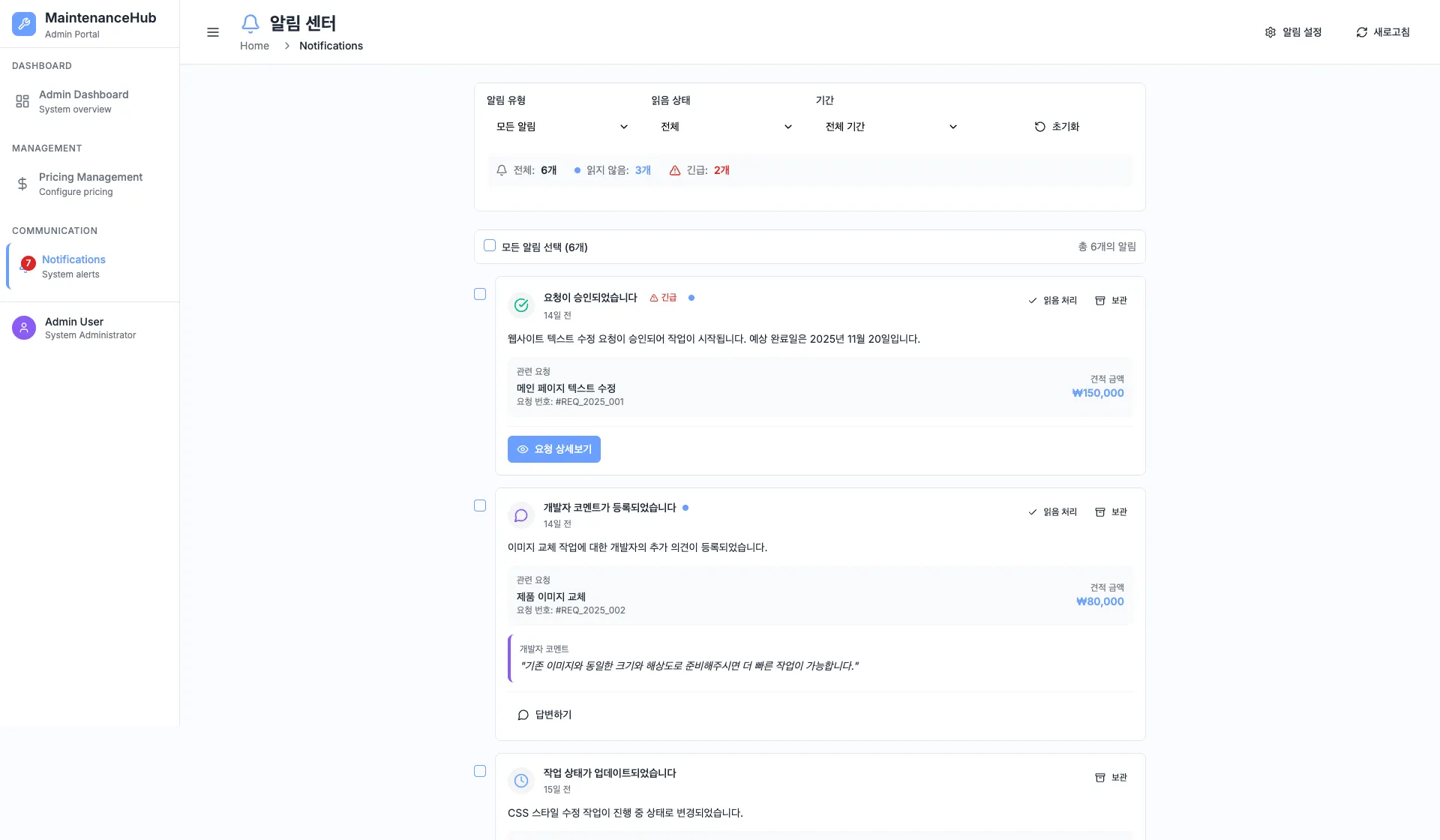Check the box for 개발자 코멘트가 등록되었습니다 notification
Viewport: 1440px width, 840px height.
tap(480, 505)
